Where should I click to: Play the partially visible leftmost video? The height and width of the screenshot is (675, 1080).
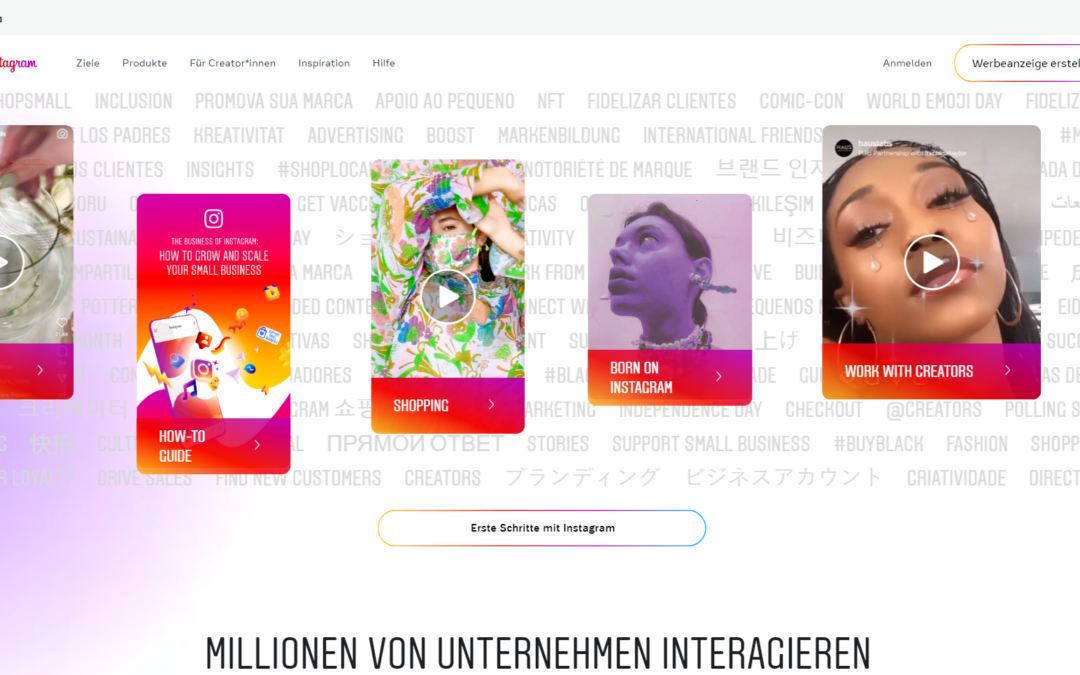point(6,262)
